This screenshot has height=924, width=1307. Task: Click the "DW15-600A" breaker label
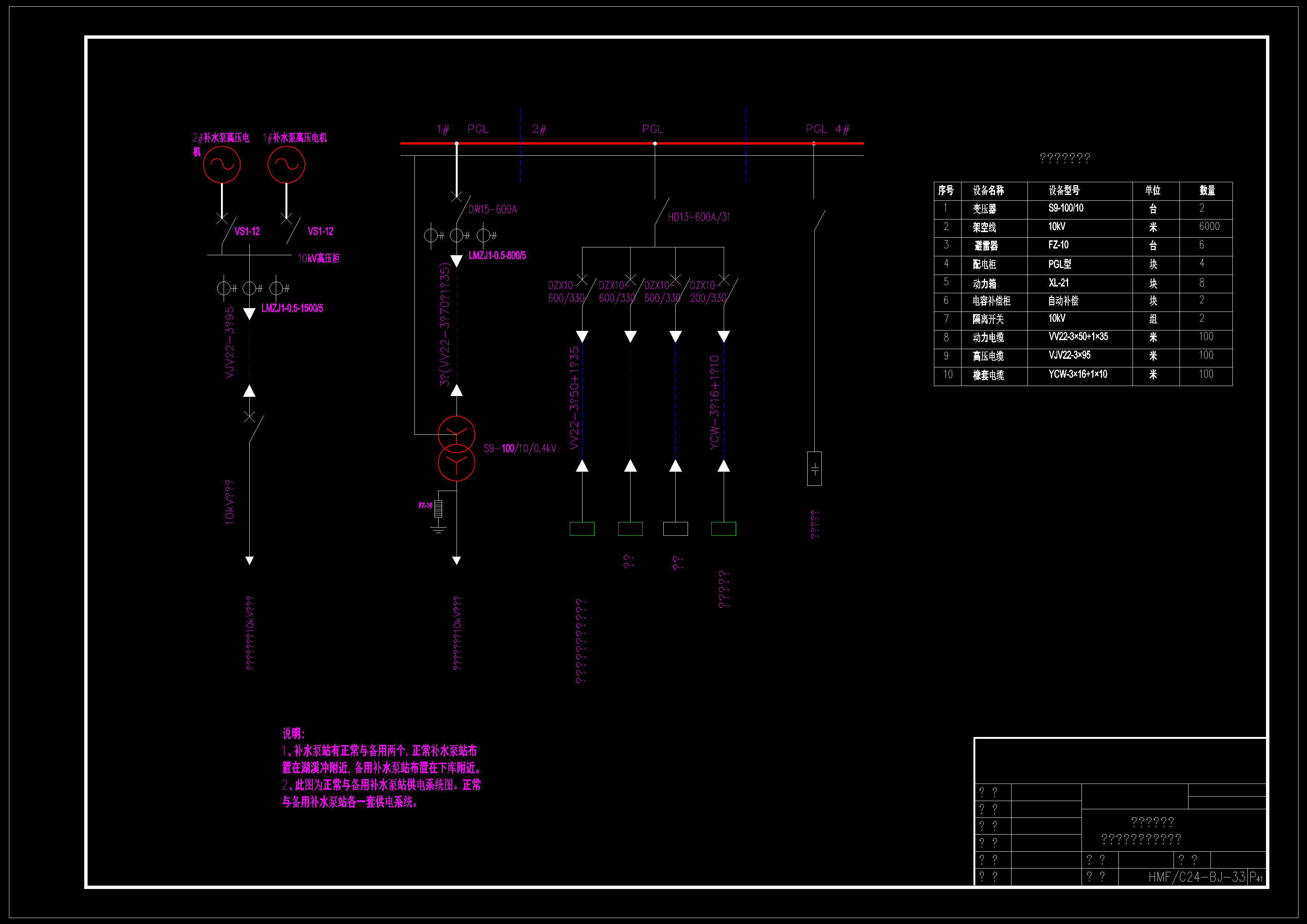pyautogui.click(x=492, y=209)
